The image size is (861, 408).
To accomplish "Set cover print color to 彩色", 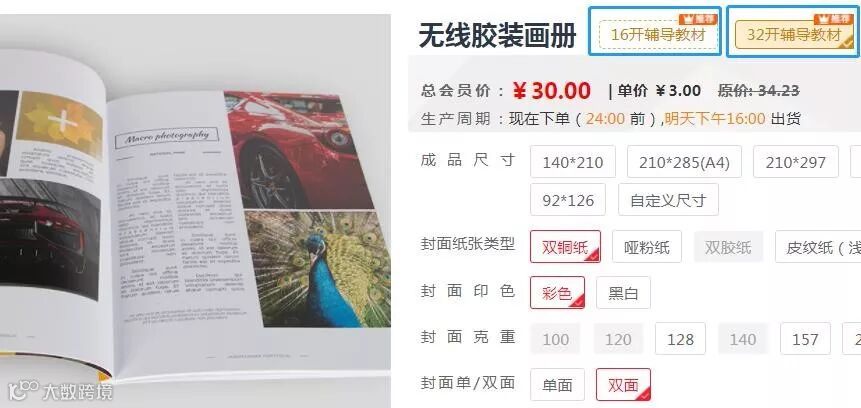I will (557, 293).
